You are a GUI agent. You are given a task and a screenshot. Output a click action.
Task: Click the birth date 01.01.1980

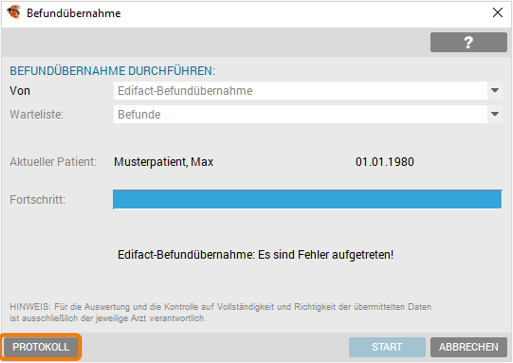tap(385, 162)
